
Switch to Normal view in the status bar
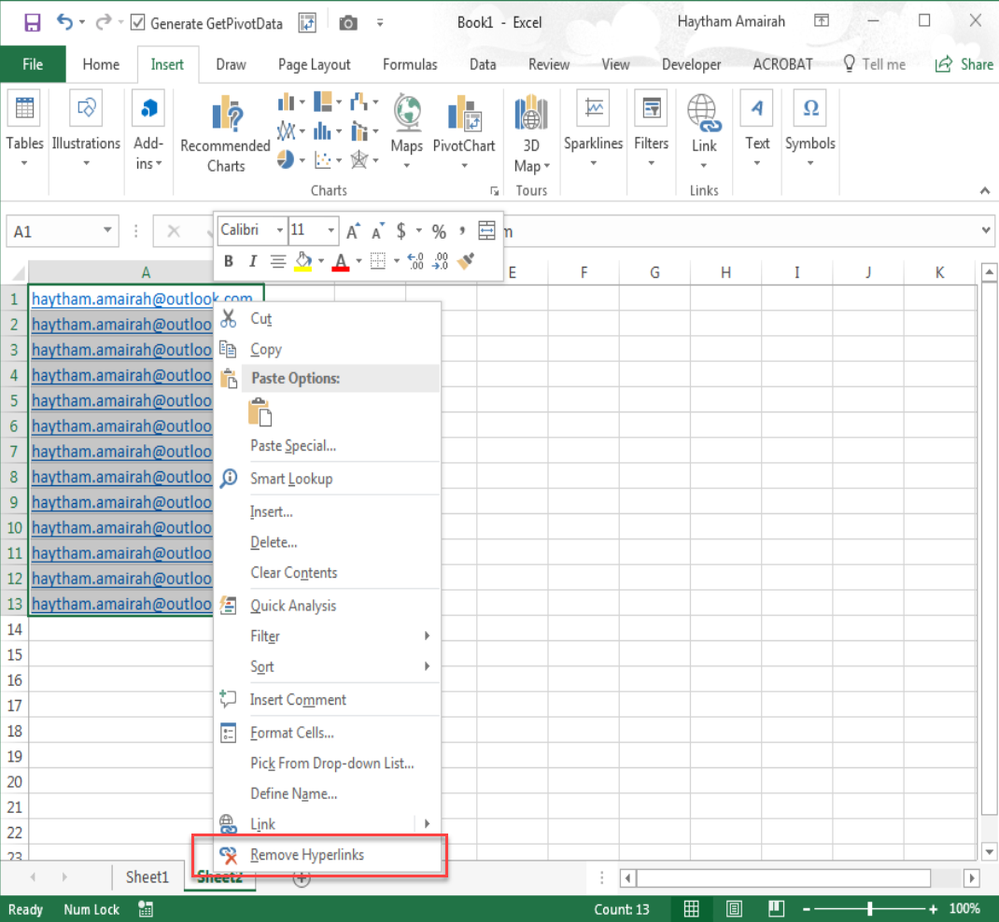[x=691, y=909]
